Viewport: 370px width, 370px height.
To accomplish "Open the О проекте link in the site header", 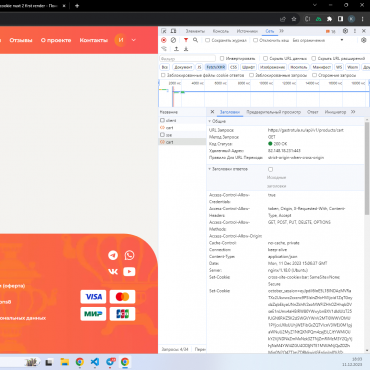I will [56, 40].
